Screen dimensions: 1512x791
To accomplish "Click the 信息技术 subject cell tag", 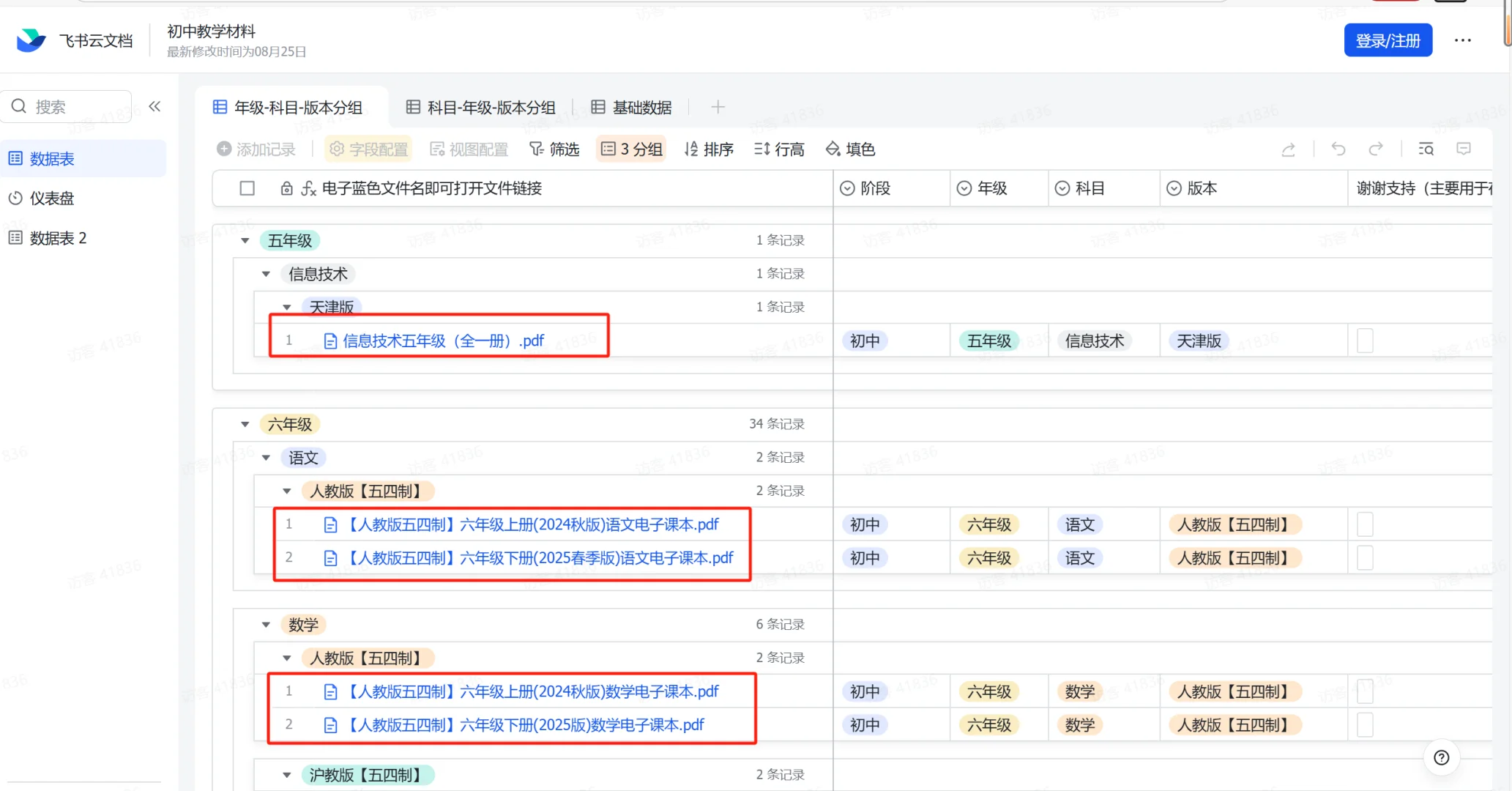I will tap(1094, 341).
